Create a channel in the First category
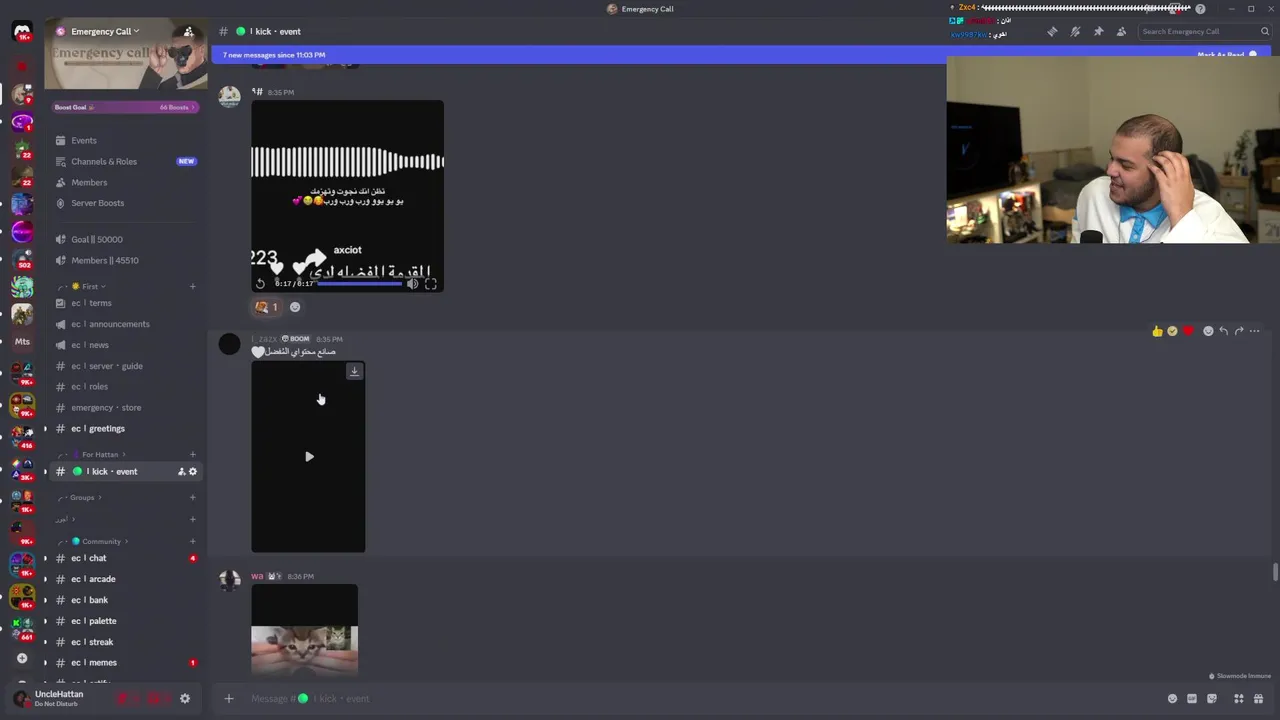1280x720 pixels. 193,286
